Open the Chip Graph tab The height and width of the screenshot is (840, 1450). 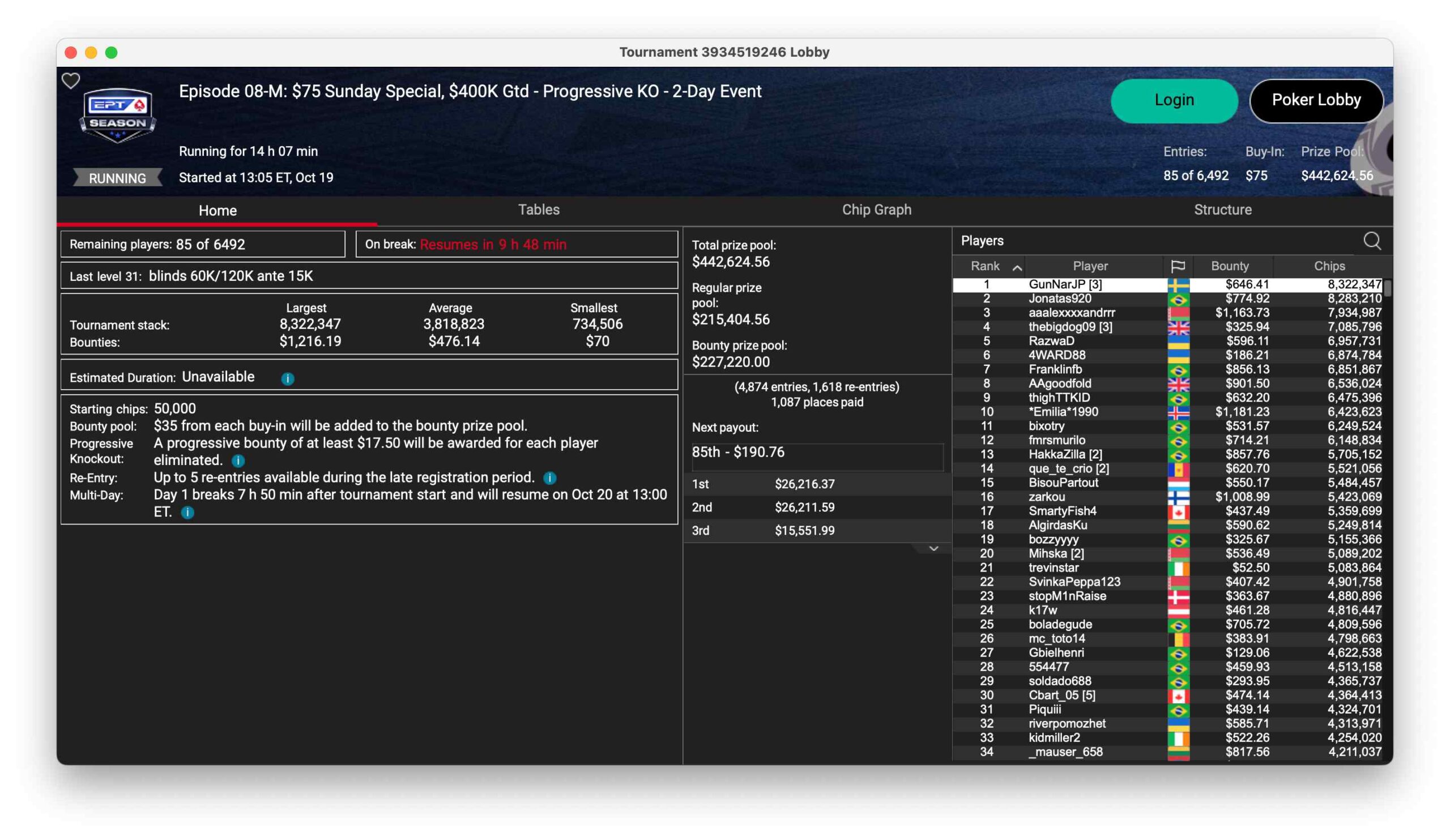876,210
